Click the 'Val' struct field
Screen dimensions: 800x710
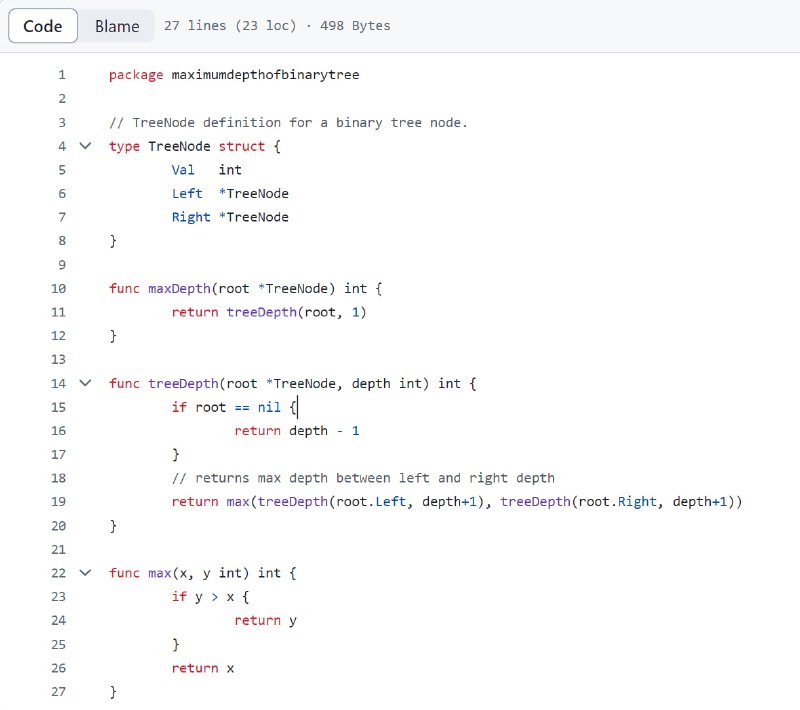coord(183,170)
